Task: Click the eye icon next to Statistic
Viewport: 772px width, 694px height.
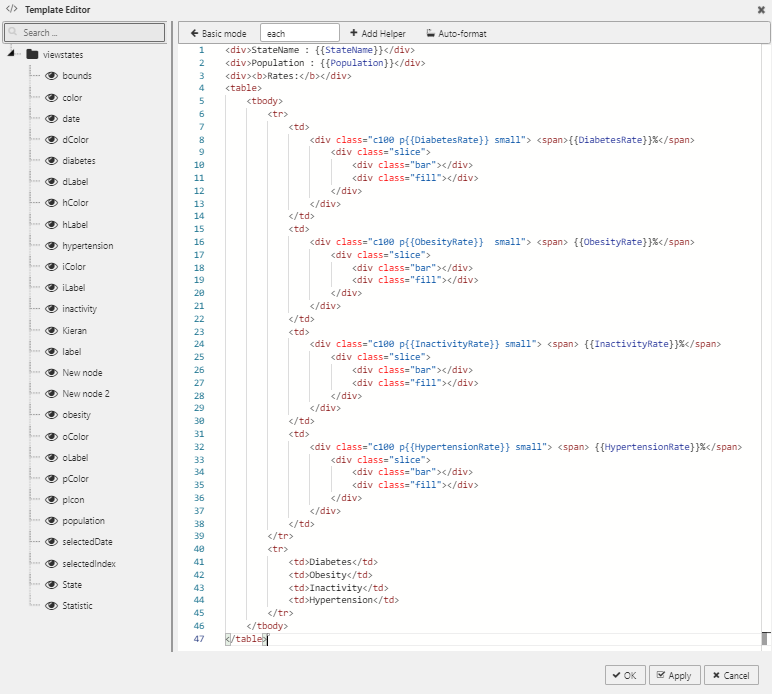Action: pyautogui.click(x=52, y=606)
